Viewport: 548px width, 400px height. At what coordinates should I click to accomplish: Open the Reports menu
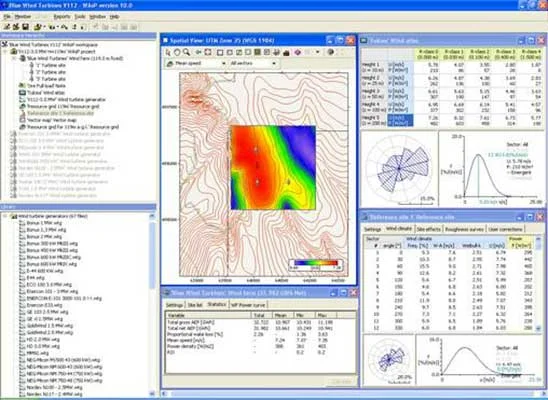(x=62, y=16)
